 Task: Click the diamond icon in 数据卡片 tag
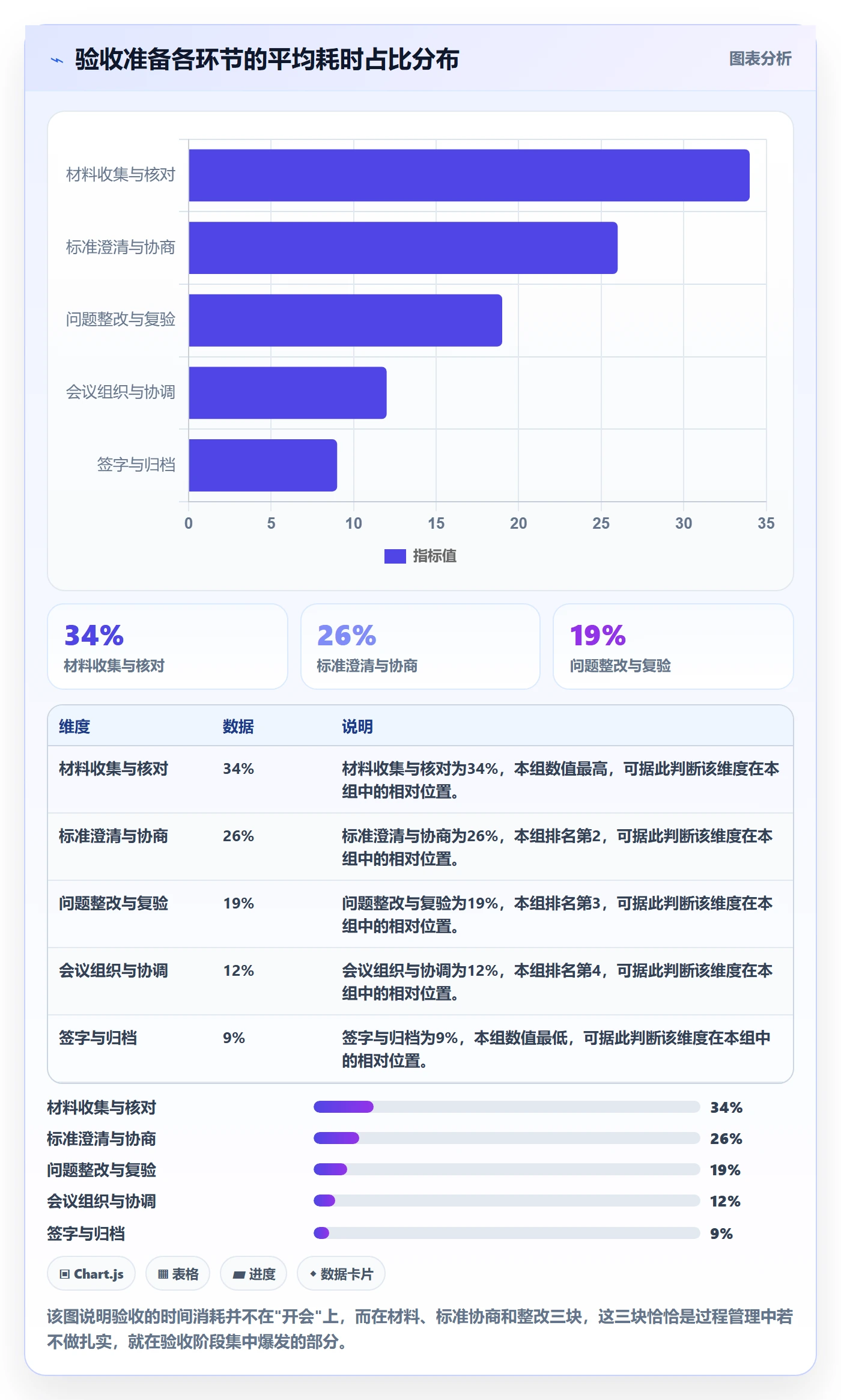pyautogui.click(x=313, y=1273)
